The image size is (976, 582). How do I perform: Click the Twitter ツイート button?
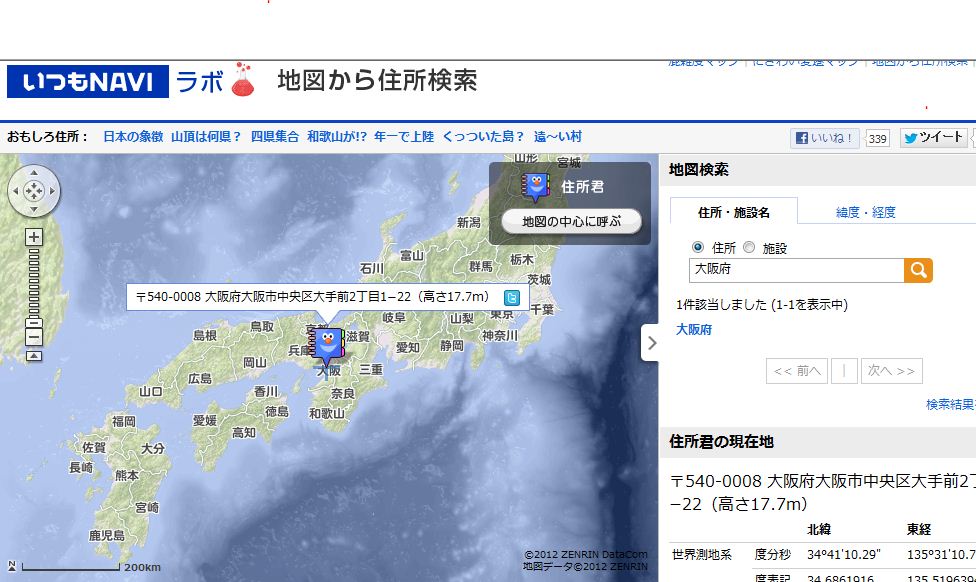click(933, 138)
